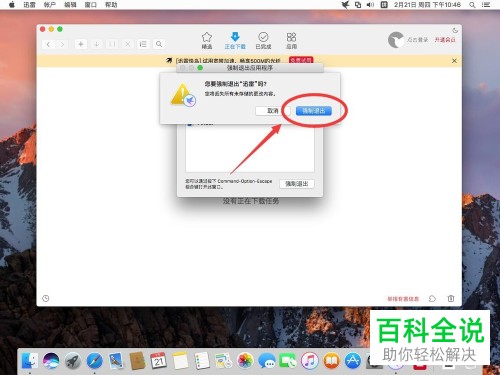Open the 编辑 menu

tap(70, 5)
